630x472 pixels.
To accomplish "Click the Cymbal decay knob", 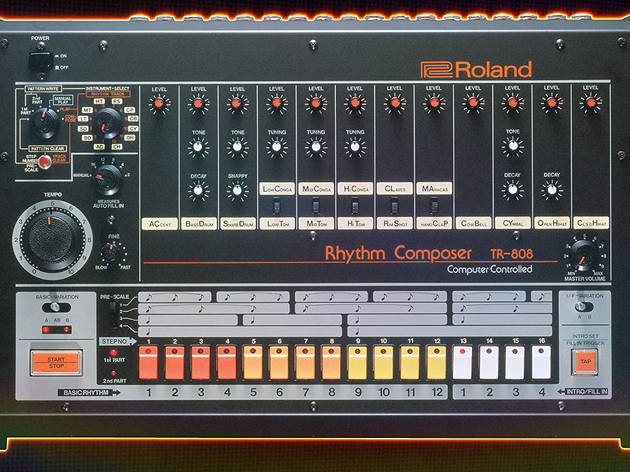I will click(512, 190).
